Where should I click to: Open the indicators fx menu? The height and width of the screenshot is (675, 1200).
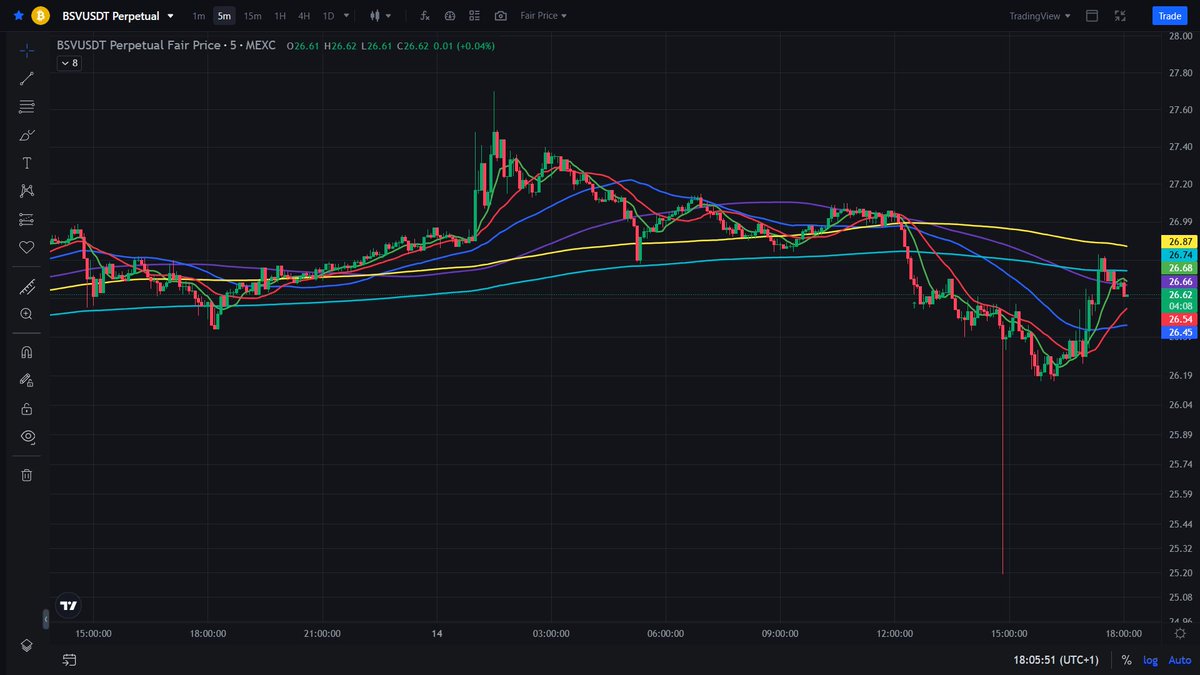[425, 16]
